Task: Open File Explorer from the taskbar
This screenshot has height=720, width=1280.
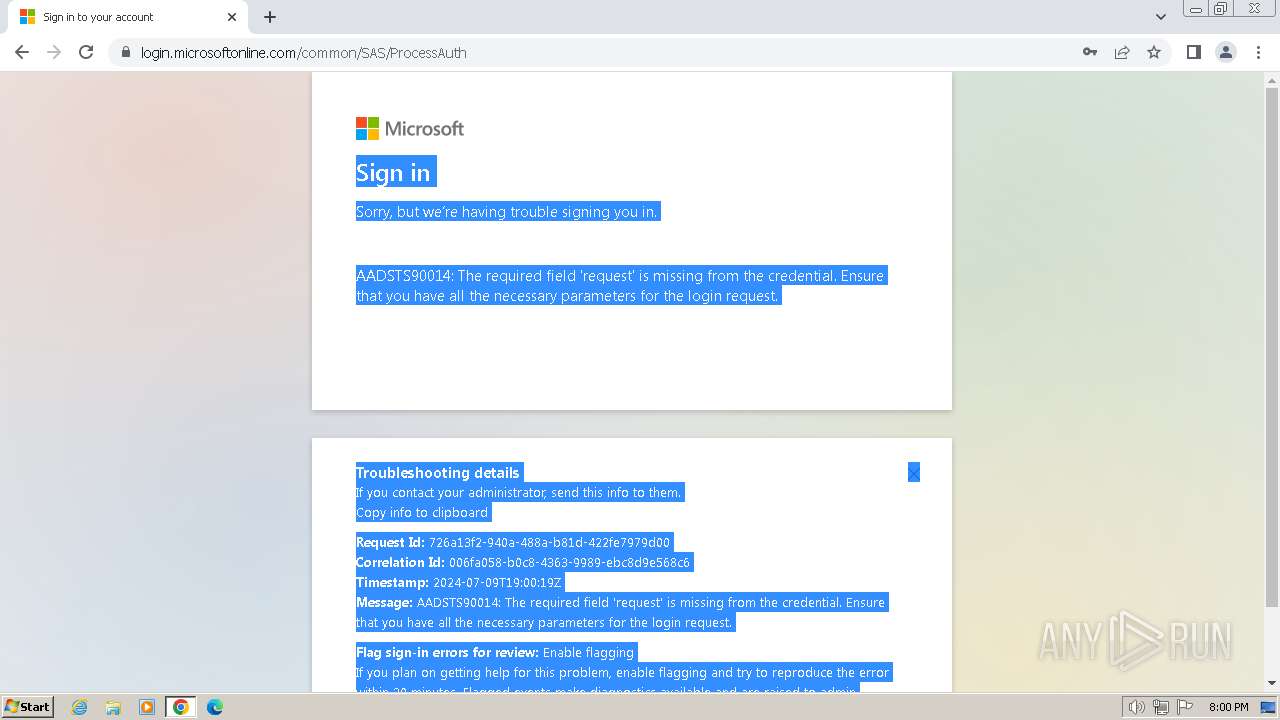Action: click(x=113, y=707)
